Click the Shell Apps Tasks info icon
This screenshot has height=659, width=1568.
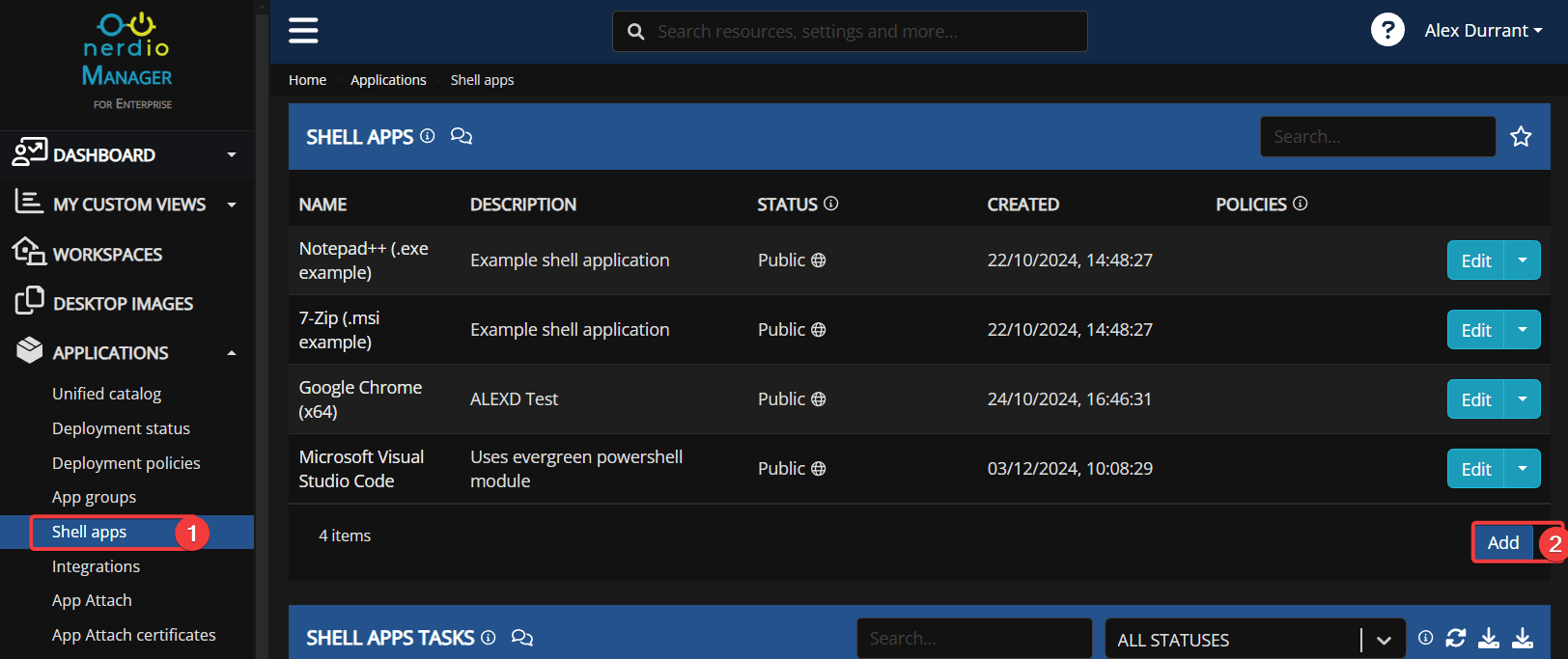(488, 638)
